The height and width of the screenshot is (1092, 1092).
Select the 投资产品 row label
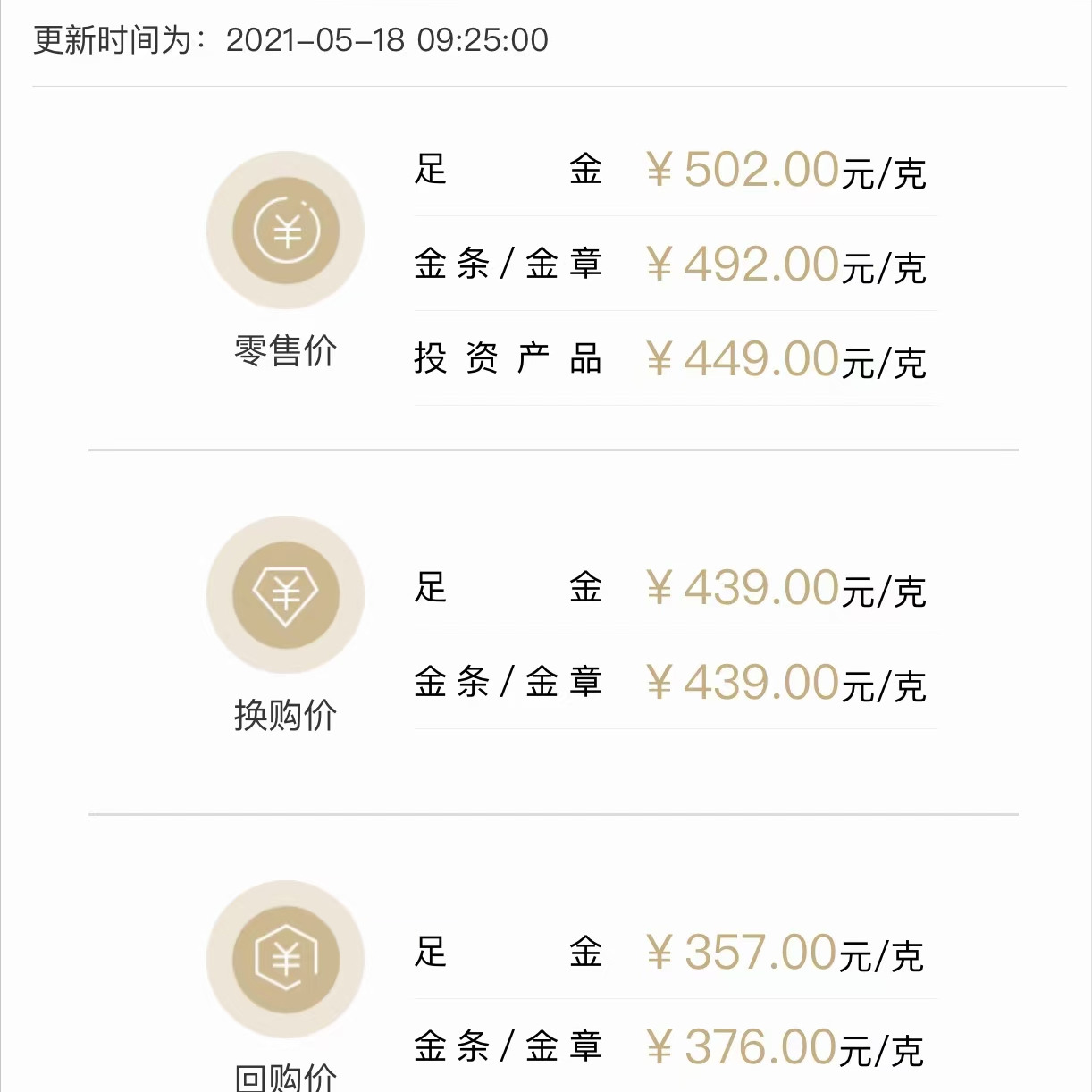pos(508,358)
